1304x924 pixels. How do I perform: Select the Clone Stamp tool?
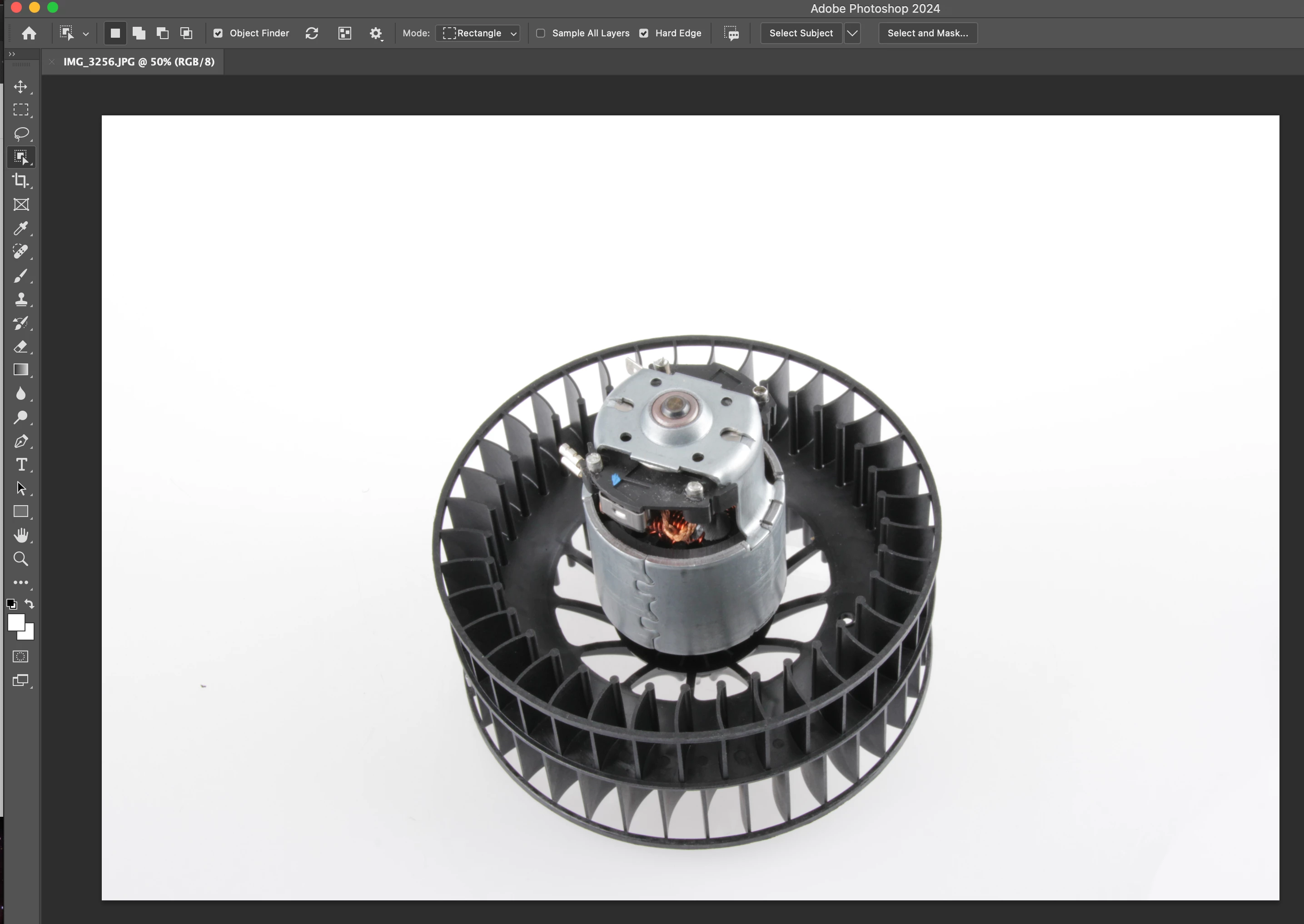point(21,299)
